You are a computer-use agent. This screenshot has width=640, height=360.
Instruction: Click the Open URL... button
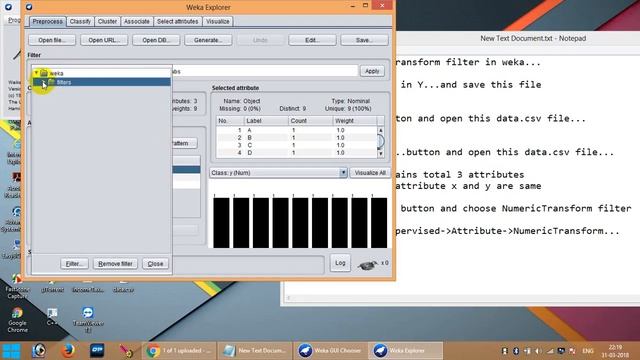click(104, 40)
